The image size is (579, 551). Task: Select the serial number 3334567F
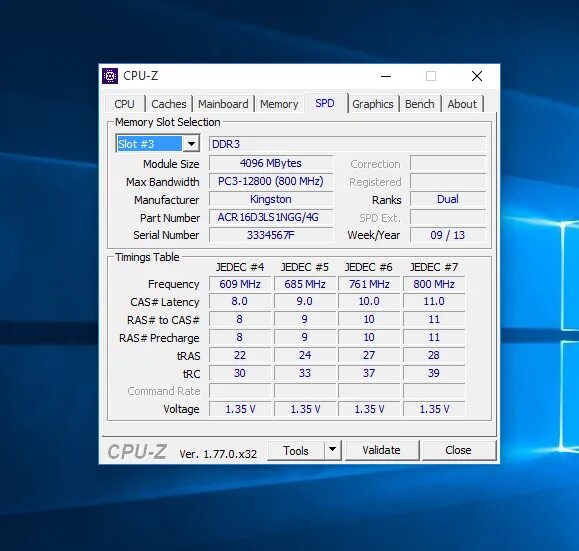271,235
